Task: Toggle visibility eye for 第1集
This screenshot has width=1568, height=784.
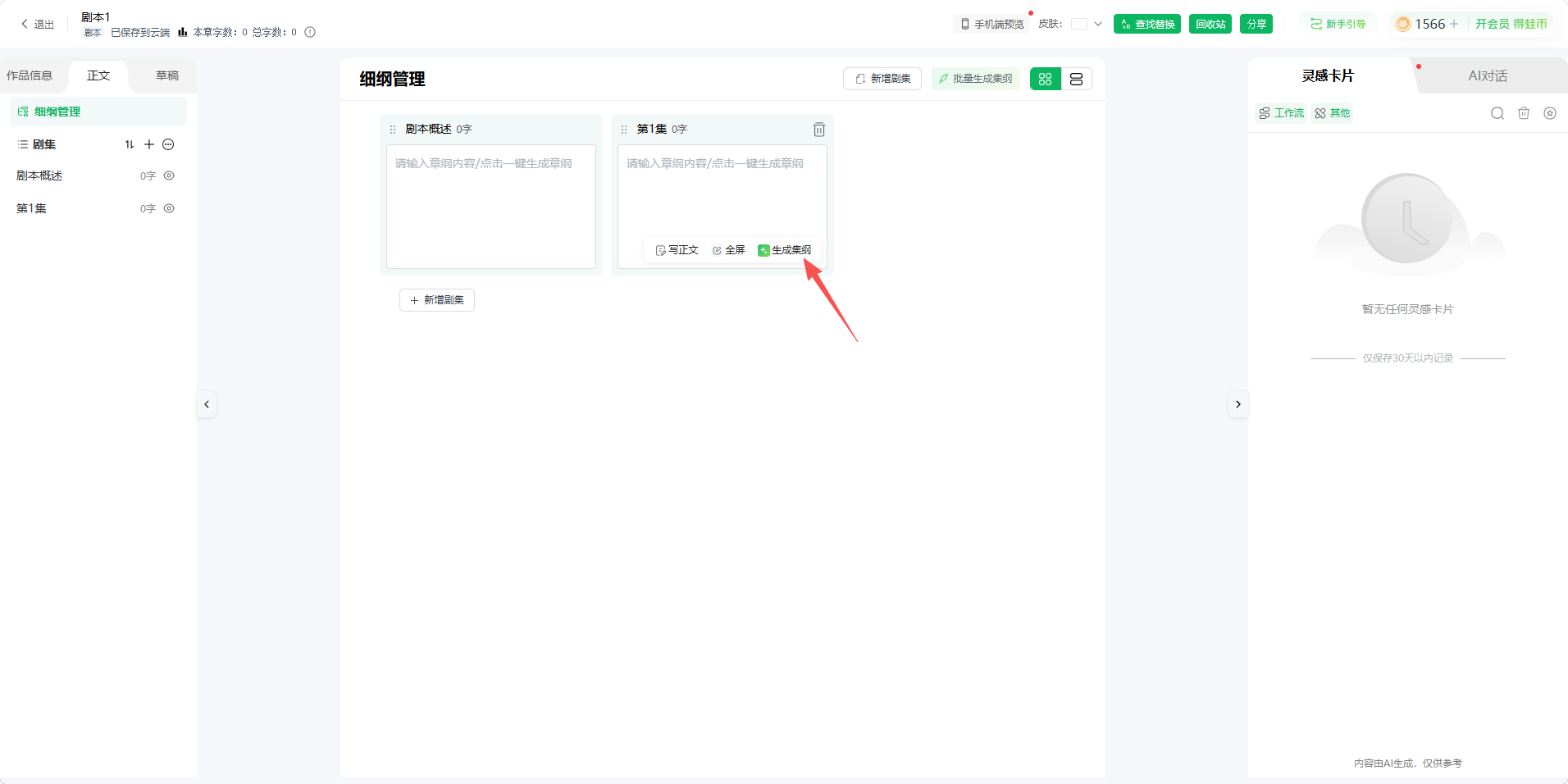Action: (169, 208)
